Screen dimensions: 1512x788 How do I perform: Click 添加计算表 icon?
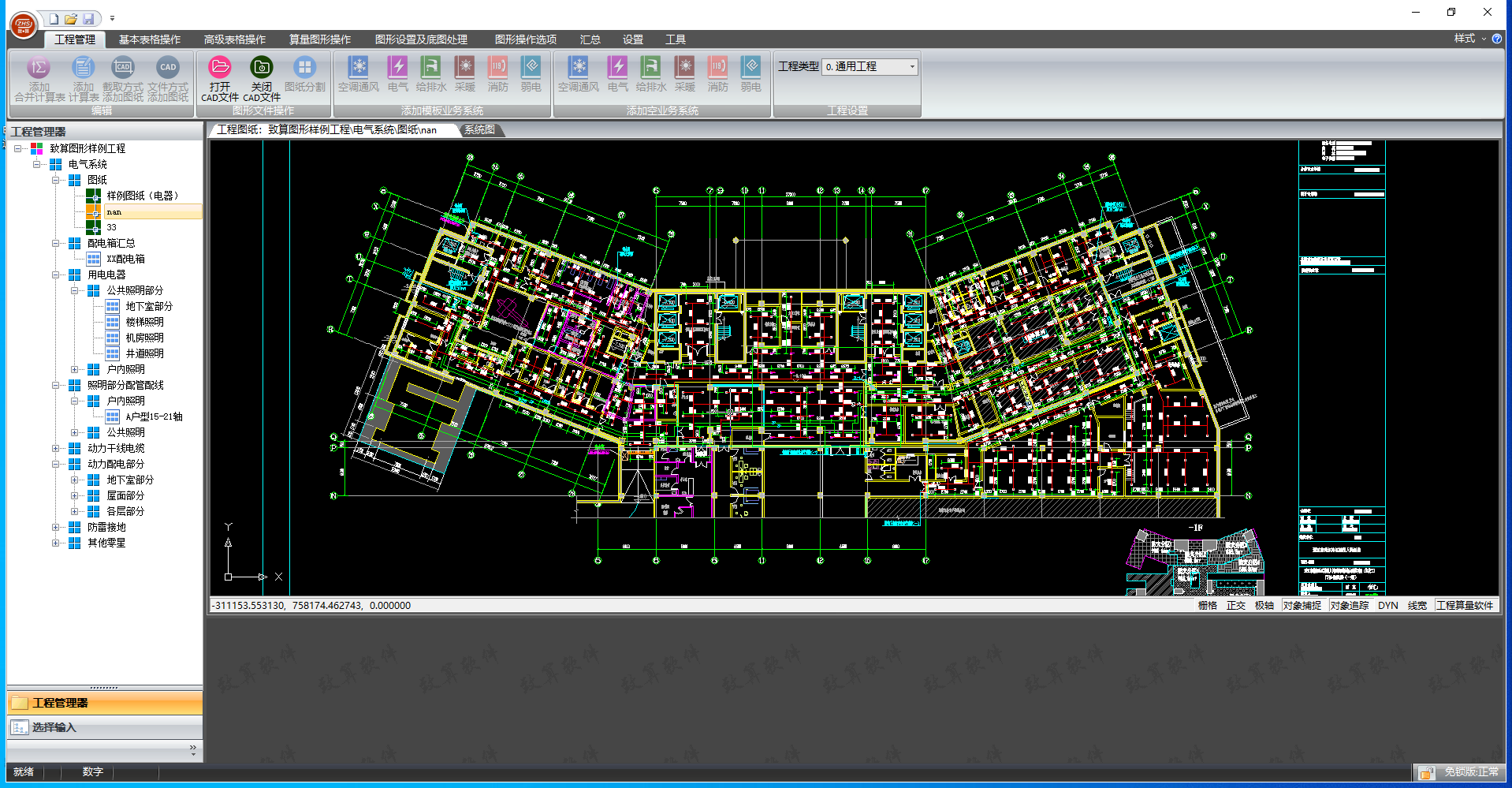point(84,78)
